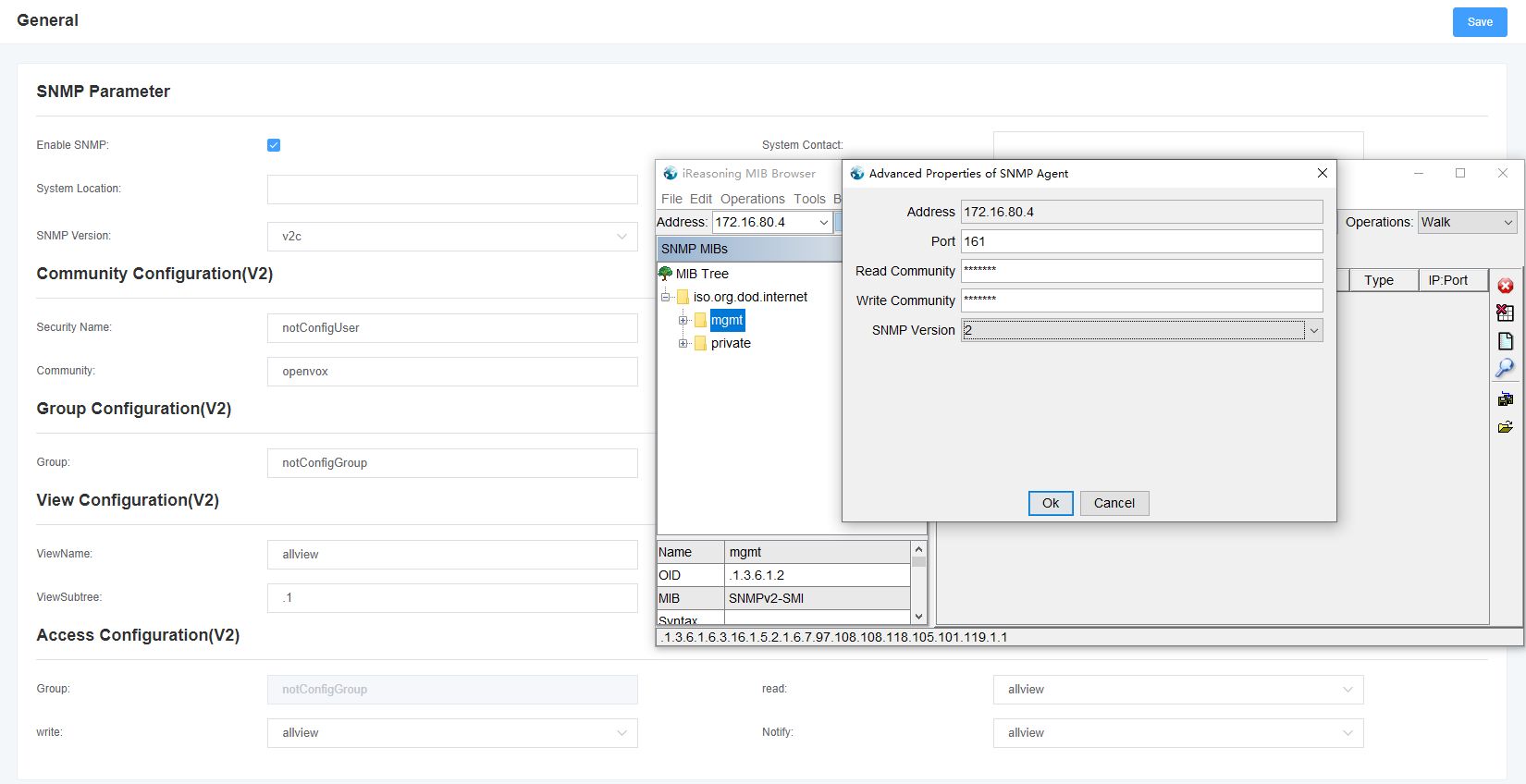Click the mgmt folder icon in the tree
The height and width of the screenshot is (784, 1526).
(x=700, y=320)
